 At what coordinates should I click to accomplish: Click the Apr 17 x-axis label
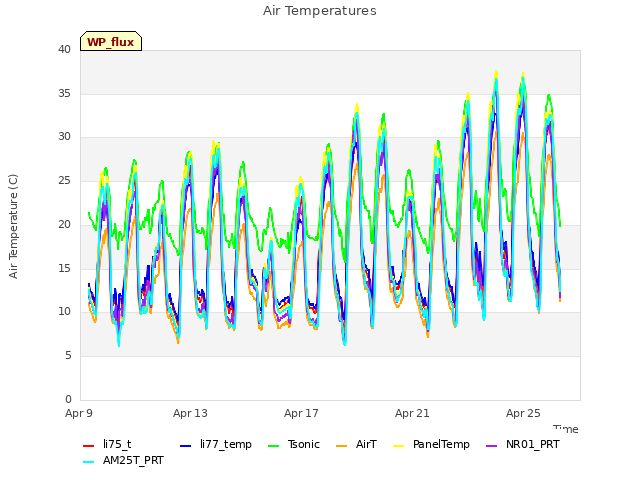pyautogui.click(x=301, y=413)
